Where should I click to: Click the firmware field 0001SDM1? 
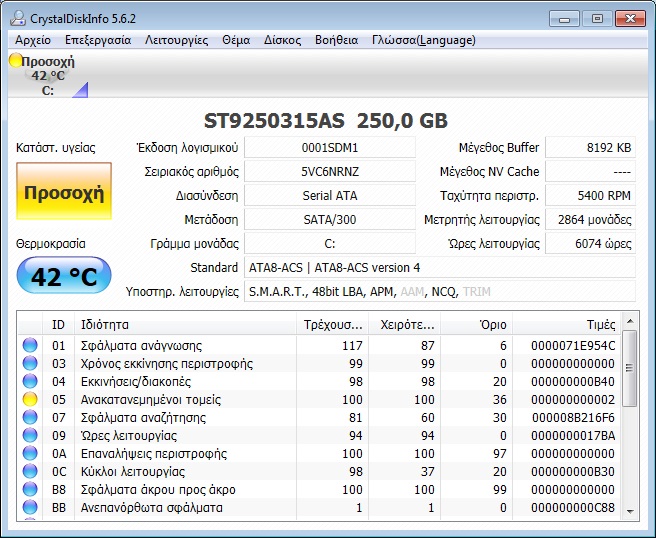(x=330, y=147)
